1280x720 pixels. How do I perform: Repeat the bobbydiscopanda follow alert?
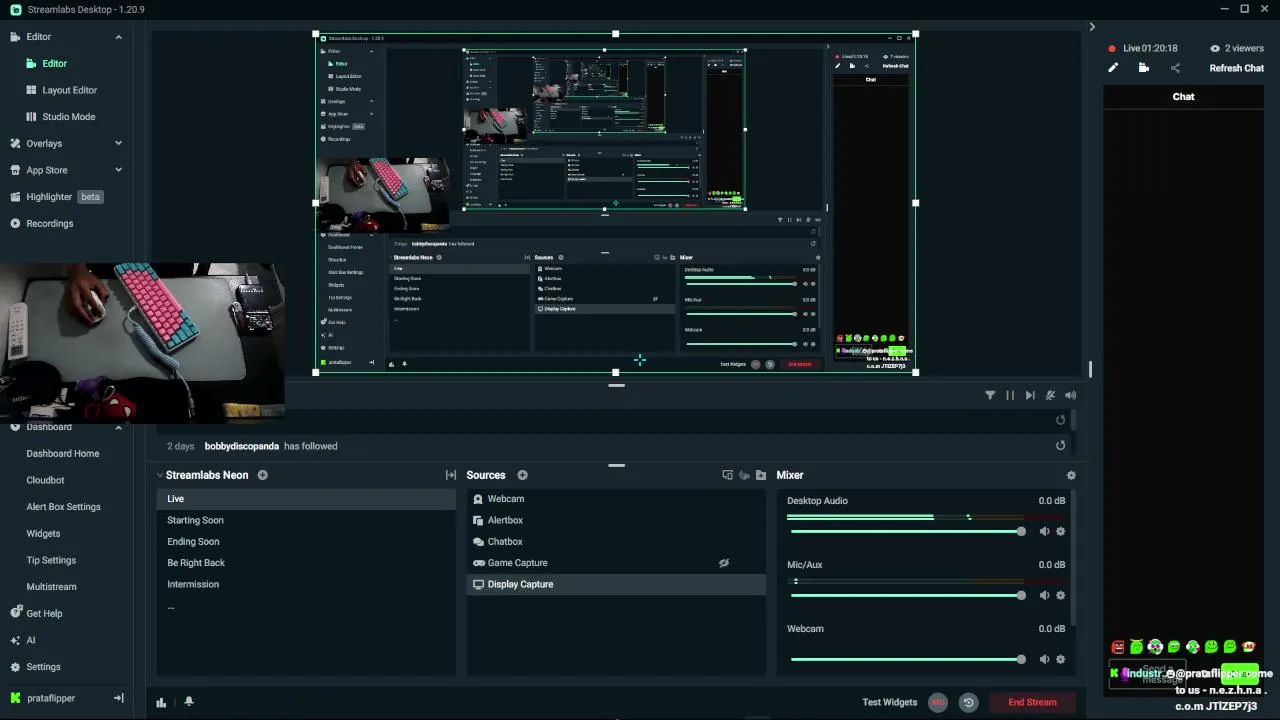(1061, 446)
